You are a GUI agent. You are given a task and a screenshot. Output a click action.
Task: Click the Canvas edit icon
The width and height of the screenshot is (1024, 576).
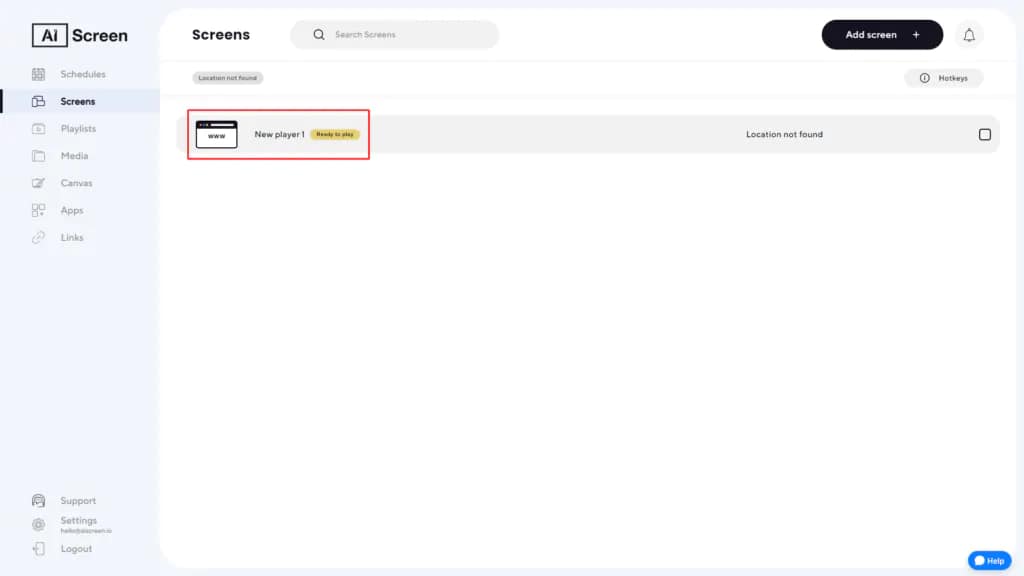(x=38, y=183)
